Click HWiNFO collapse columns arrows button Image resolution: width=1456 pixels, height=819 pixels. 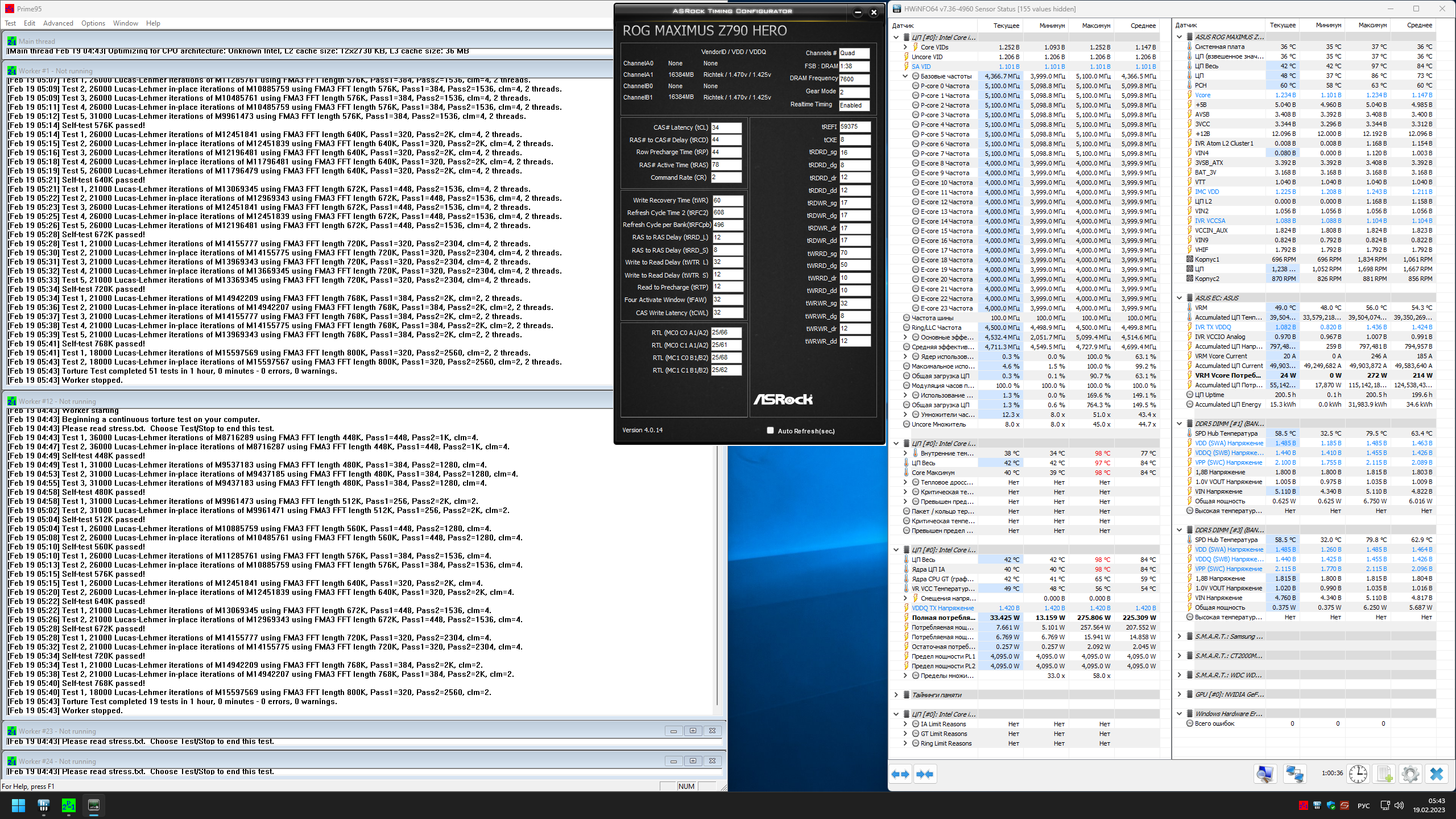tap(925, 774)
